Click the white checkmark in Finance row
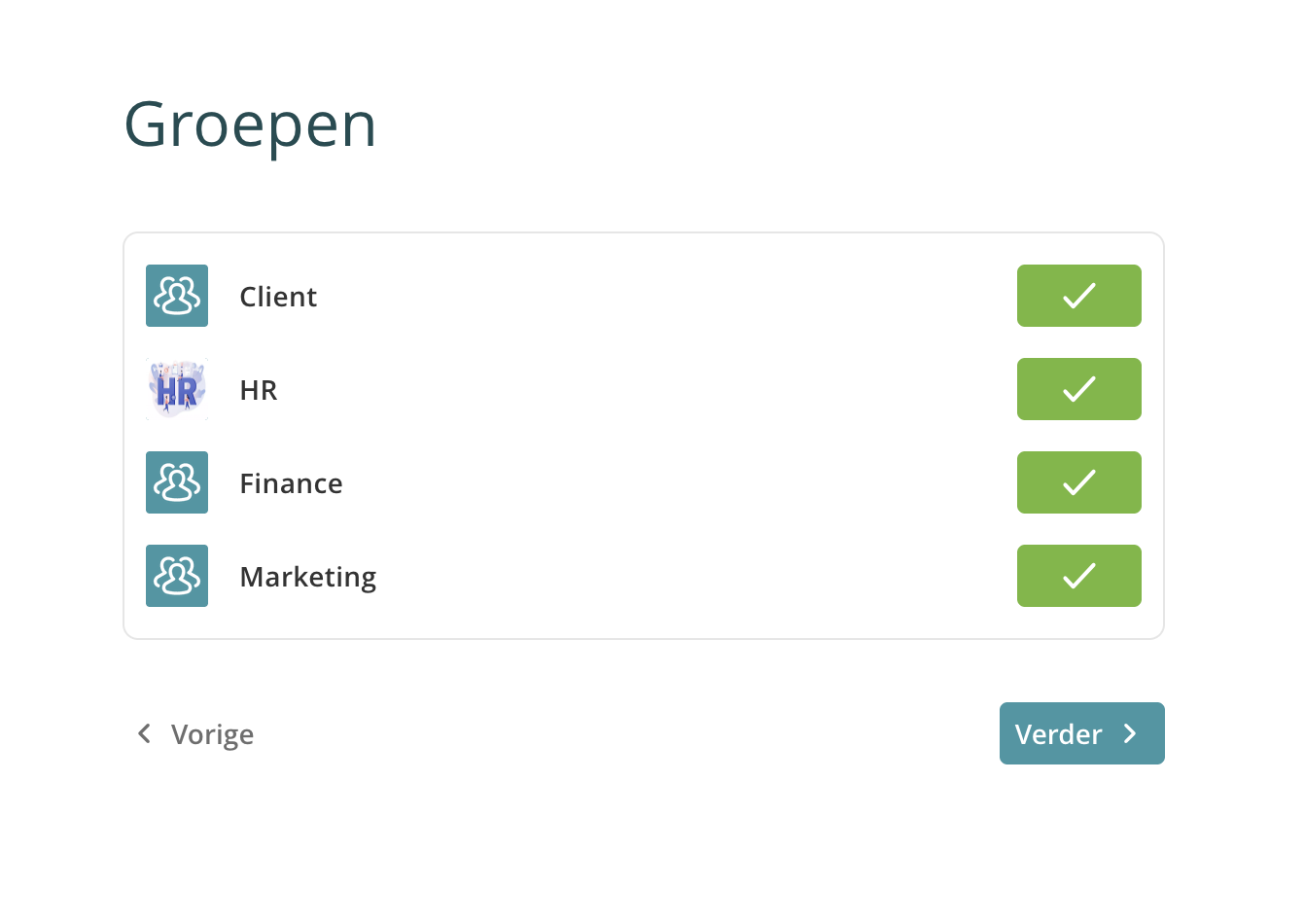 pos(1079,482)
